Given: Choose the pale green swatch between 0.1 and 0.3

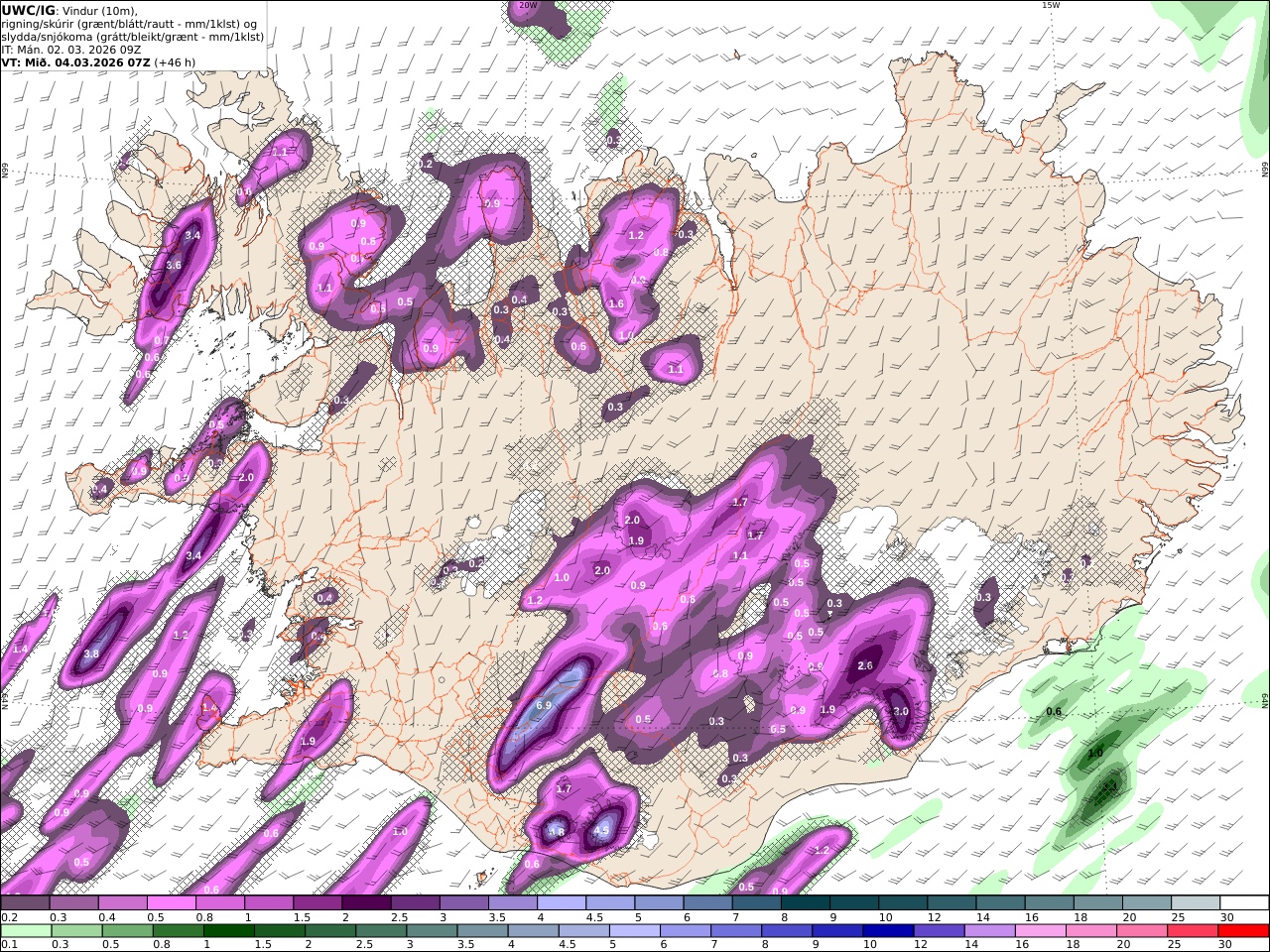Looking at the screenshot, I should pos(28,931).
